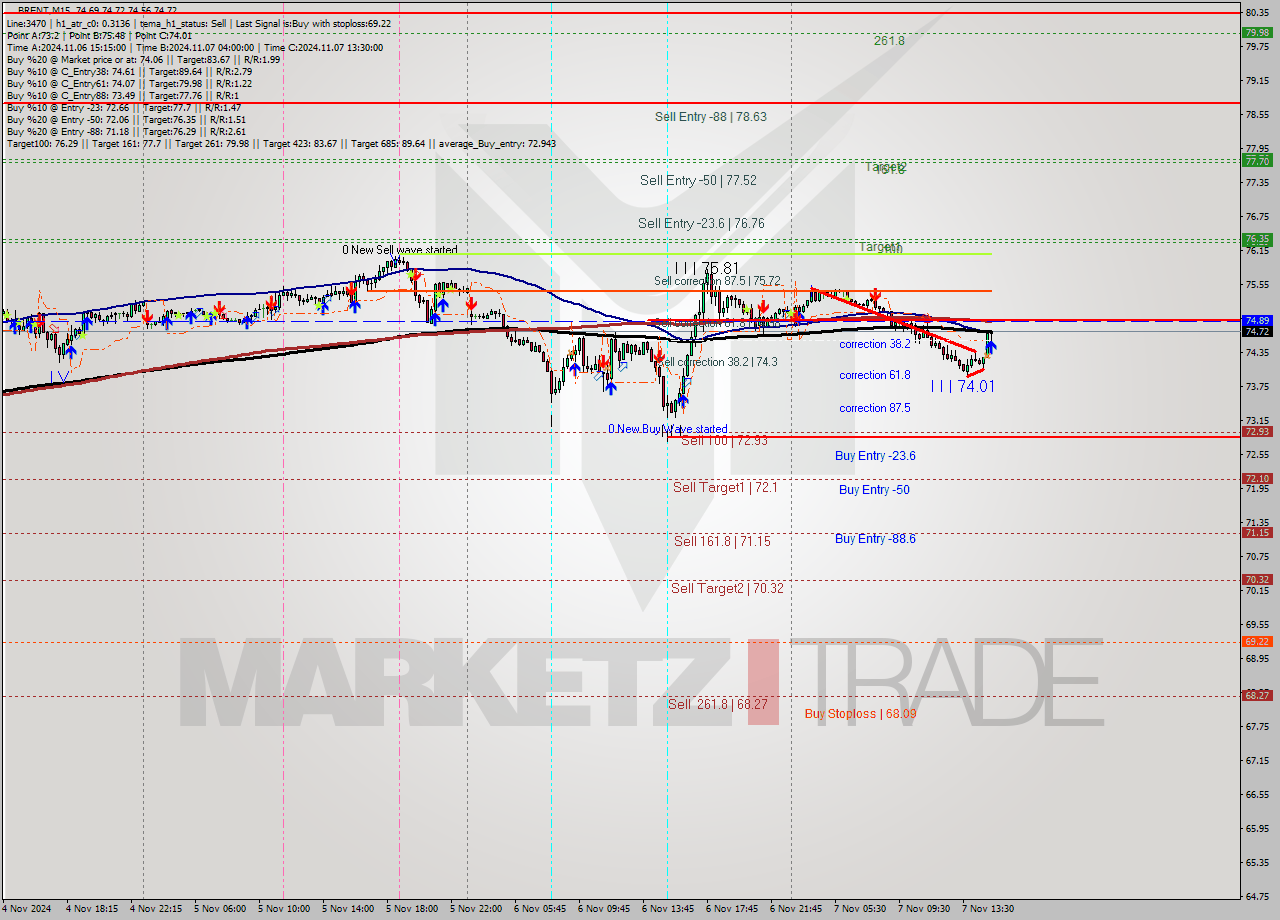The width and height of the screenshot is (1280, 920).
Task: Click the 'I I I 75.81' wave label
Action: (x=706, y=268)
